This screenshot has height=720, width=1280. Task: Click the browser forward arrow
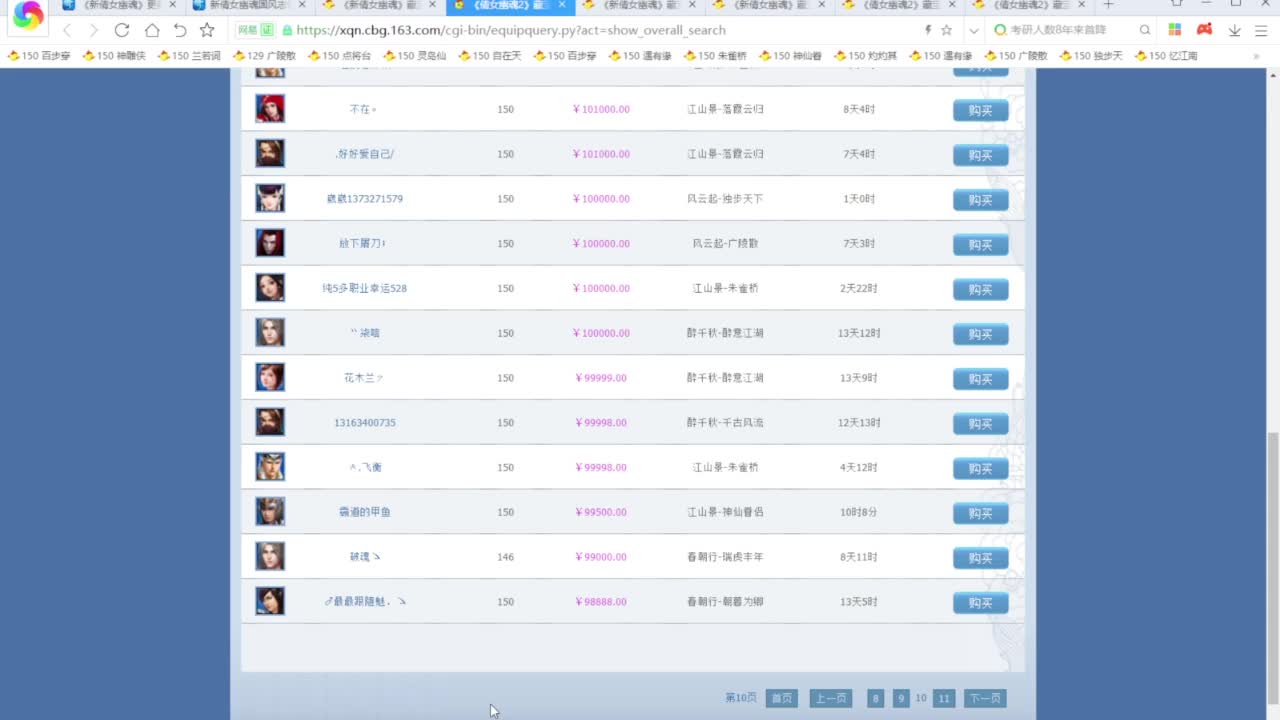(94, 30)
